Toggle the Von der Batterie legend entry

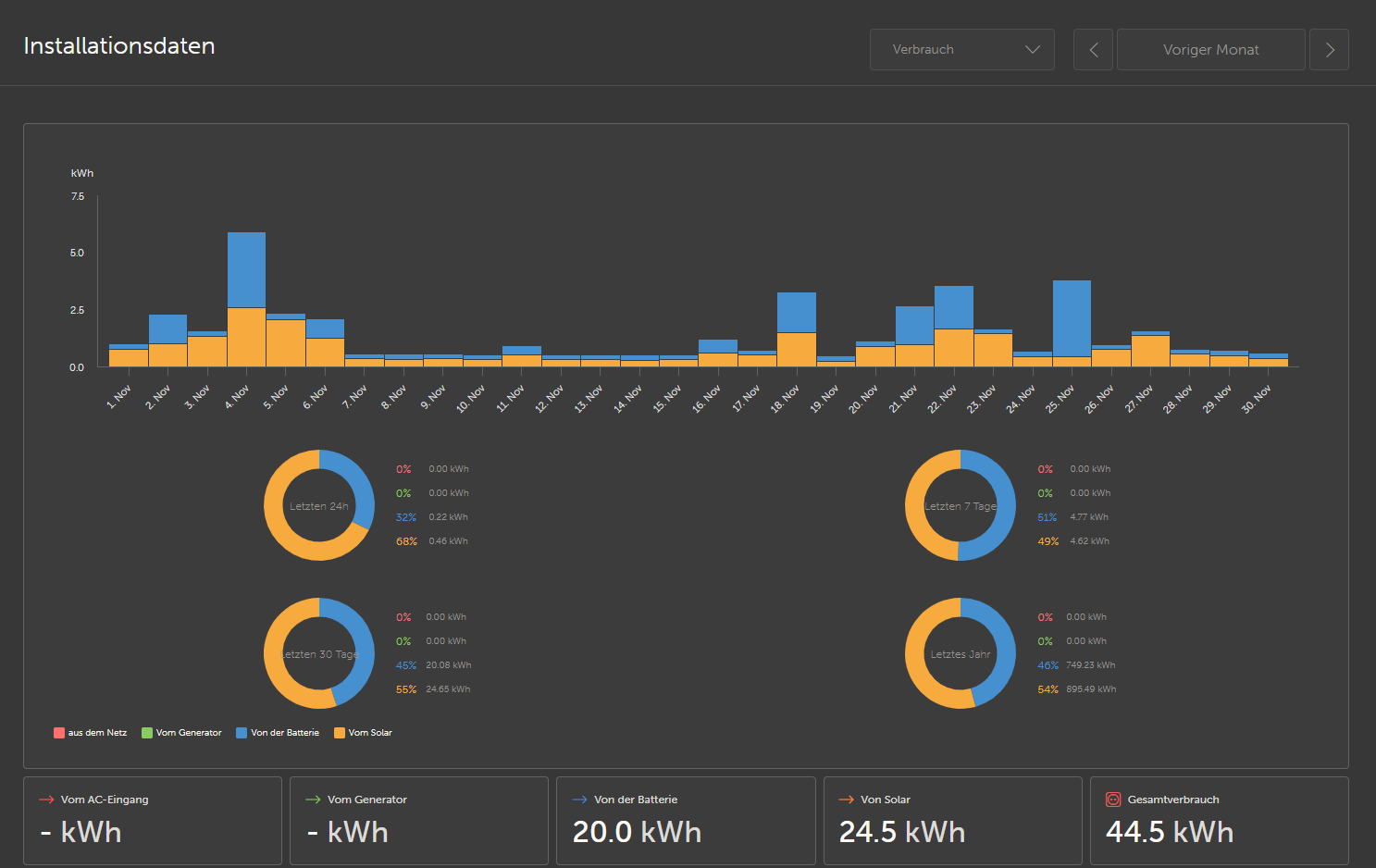coord(278,733)
